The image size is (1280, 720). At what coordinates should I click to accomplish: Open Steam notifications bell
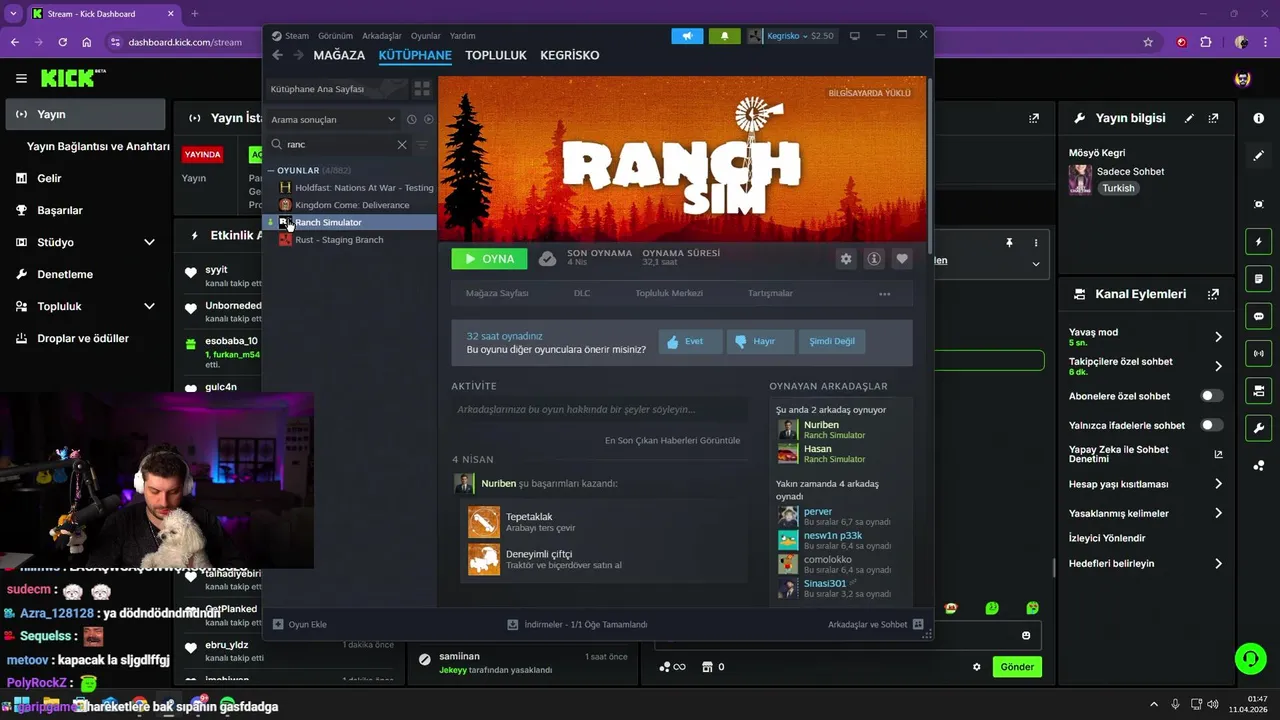(x=725, y=36)
